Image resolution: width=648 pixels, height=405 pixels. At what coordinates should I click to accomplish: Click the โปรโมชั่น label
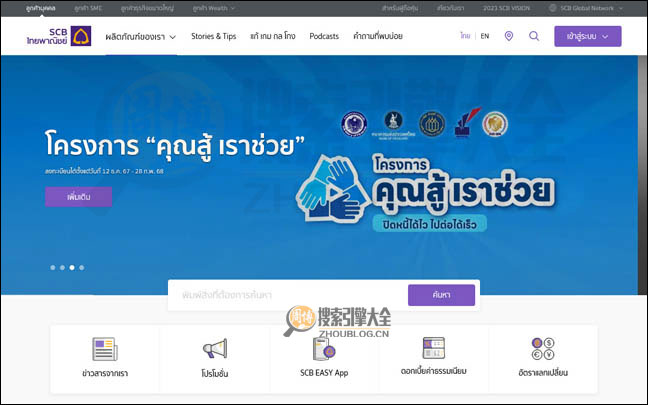(x=215, y=373)
